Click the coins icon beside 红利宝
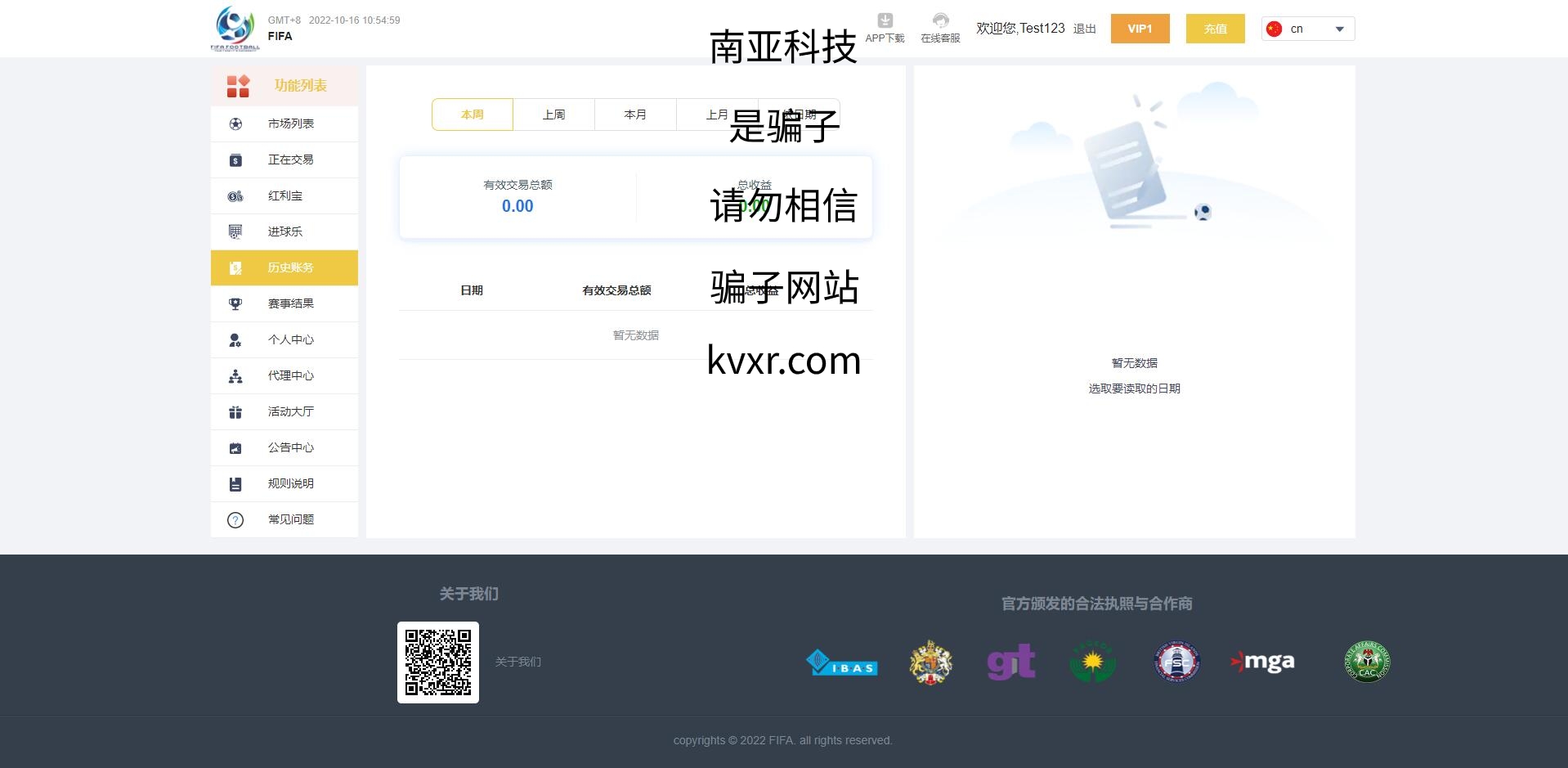Screen dimensions: 1568x768 point(235,195)
